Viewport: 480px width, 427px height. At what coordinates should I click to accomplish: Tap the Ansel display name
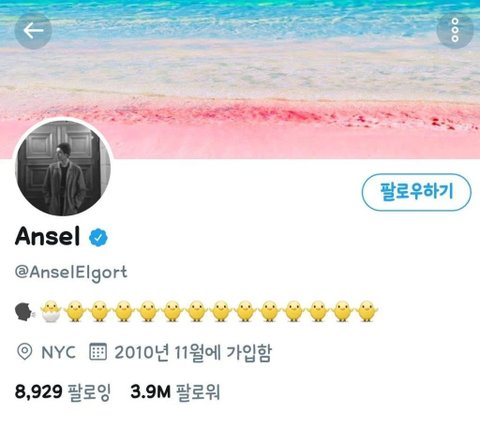coord(48,236)
